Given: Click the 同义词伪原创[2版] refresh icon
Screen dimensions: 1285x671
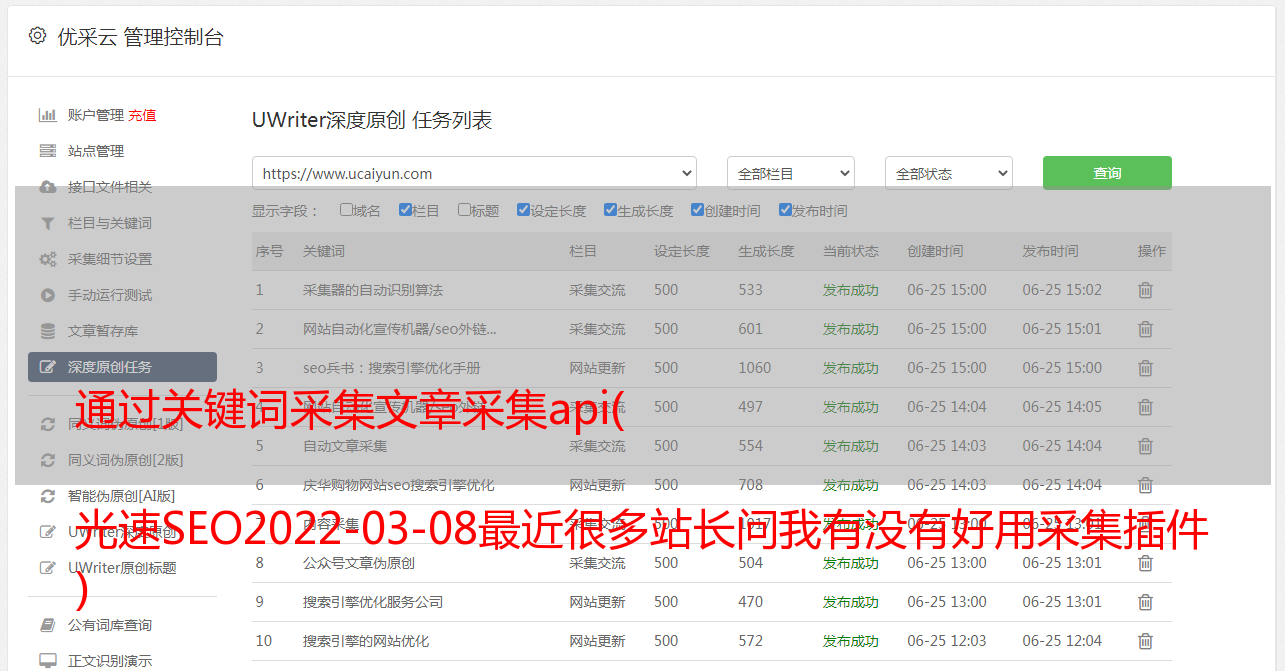Looking at the screenshot, I should point(47,460).
